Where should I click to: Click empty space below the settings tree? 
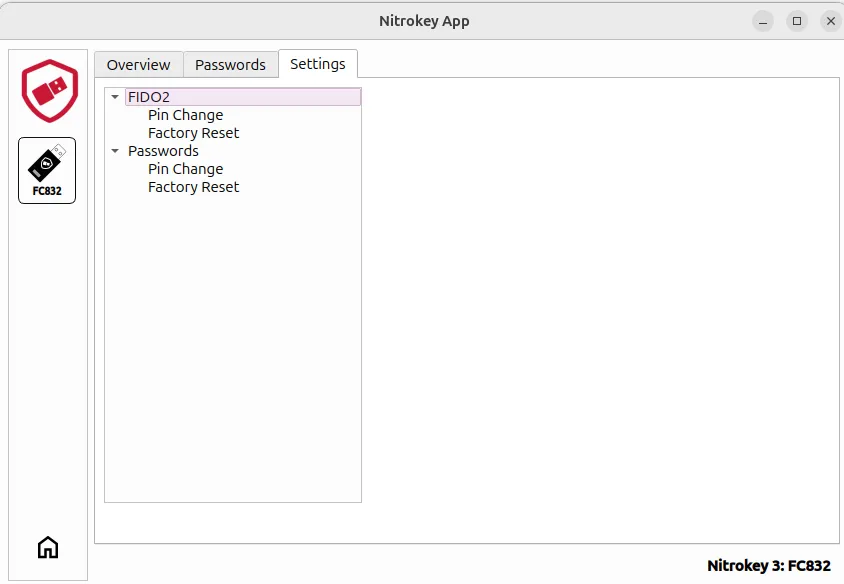232,350
